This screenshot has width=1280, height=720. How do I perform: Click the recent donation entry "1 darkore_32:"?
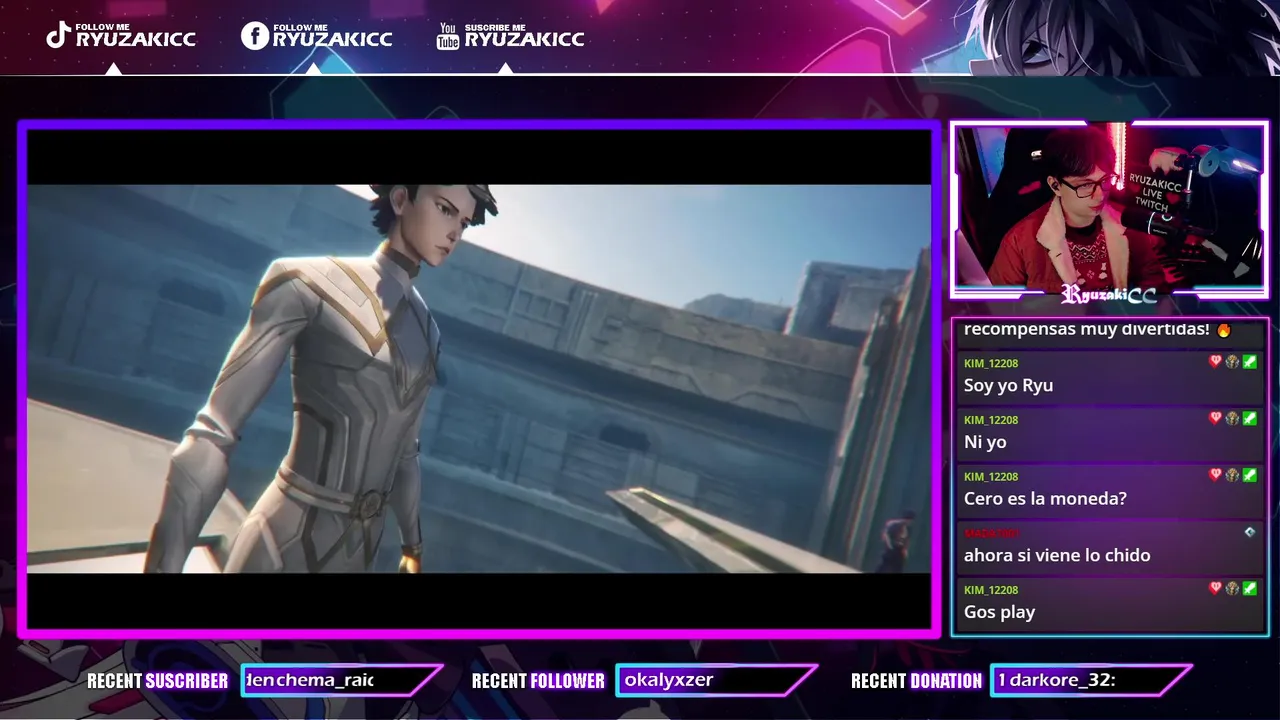click(1057, 680)
